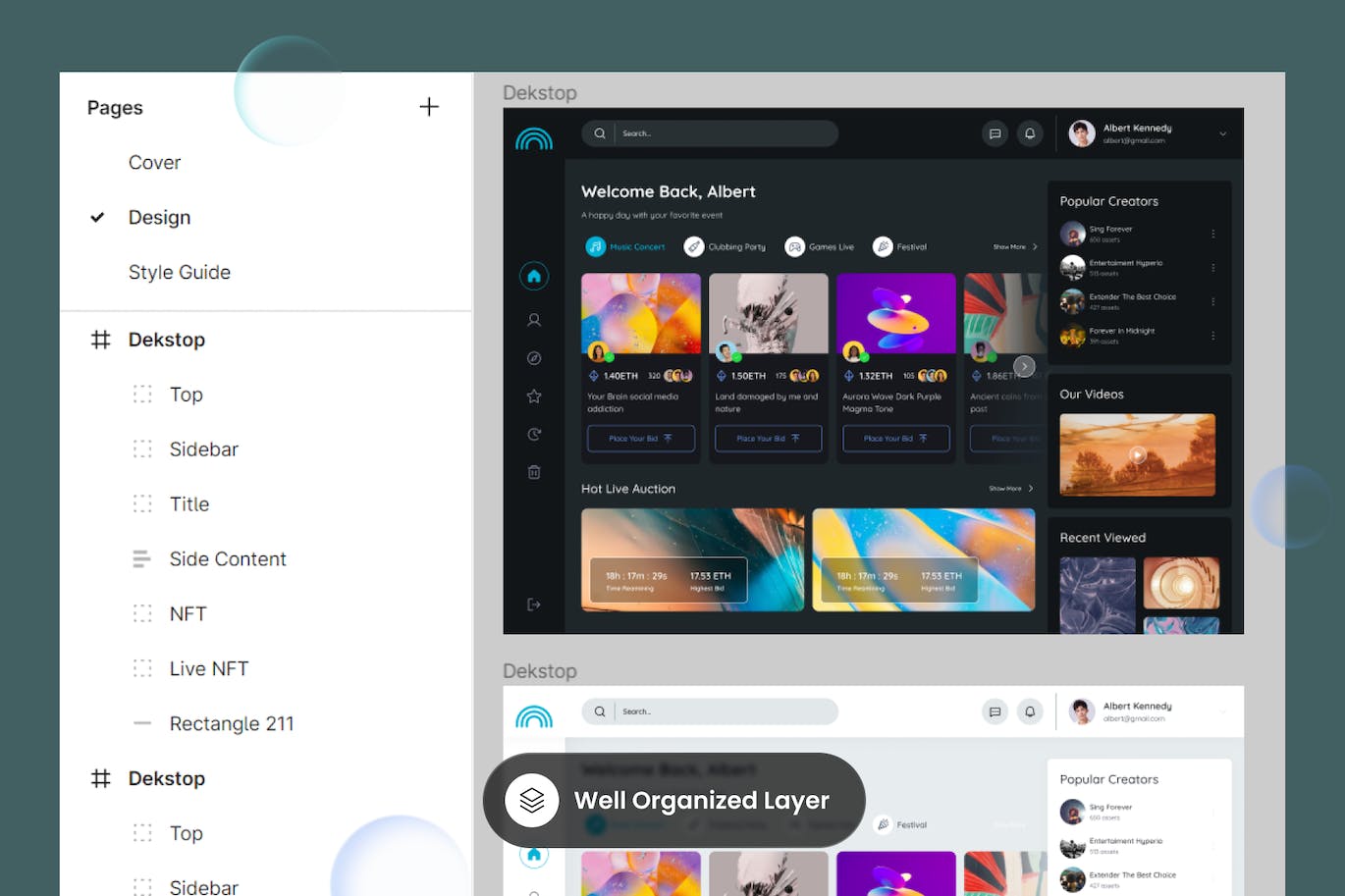Switch to the Cover page

154,163
